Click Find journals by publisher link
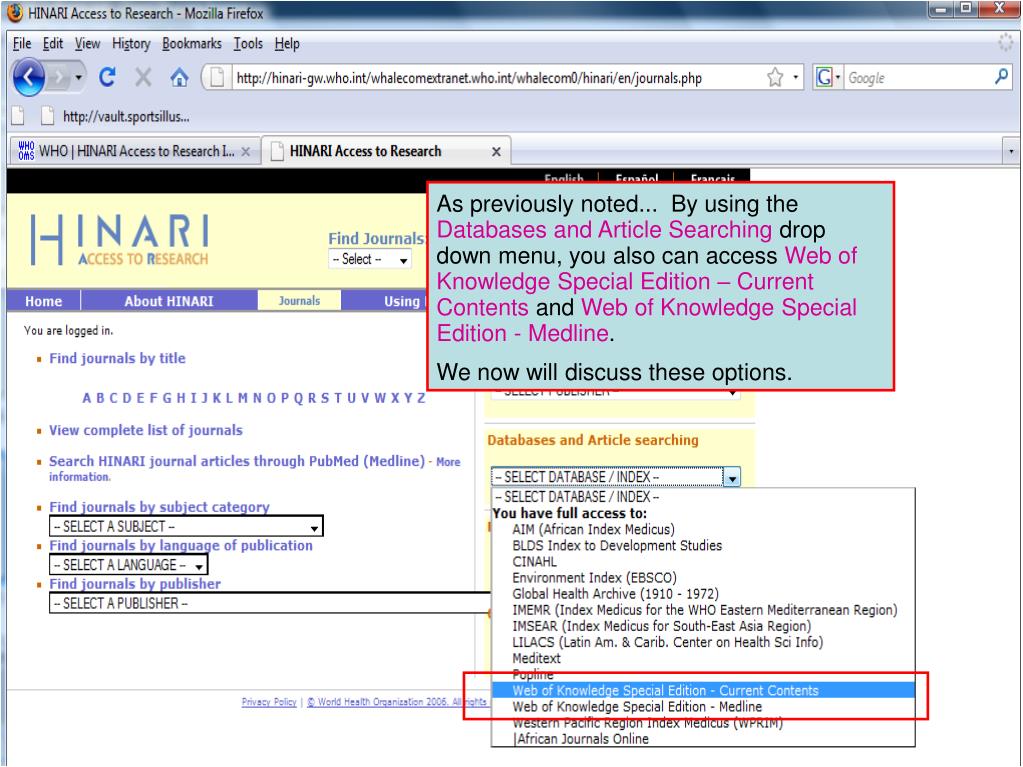This screenshot has width=1023, height=767. coord(135,584)
